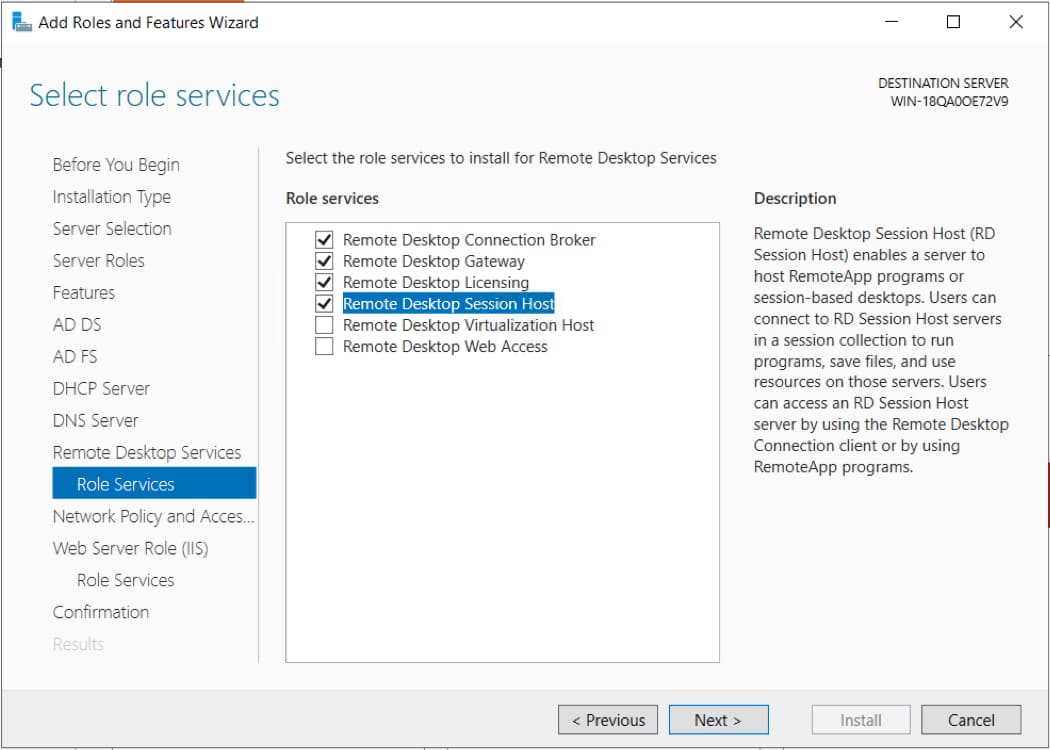Screen dimensions: 1050x750
Task: Uncheck the Remote Desktop Gateway checkbox
Action: pos(323,261)
